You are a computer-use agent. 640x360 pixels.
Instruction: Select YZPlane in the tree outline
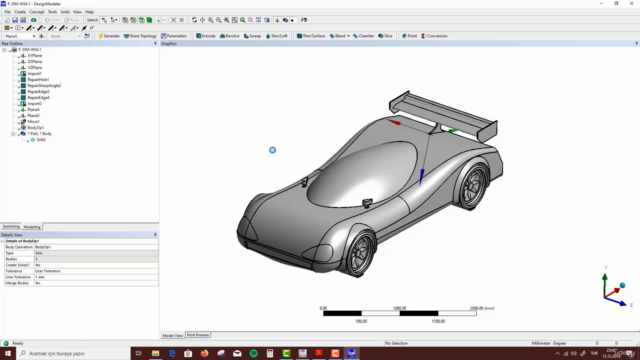[35, 68]
